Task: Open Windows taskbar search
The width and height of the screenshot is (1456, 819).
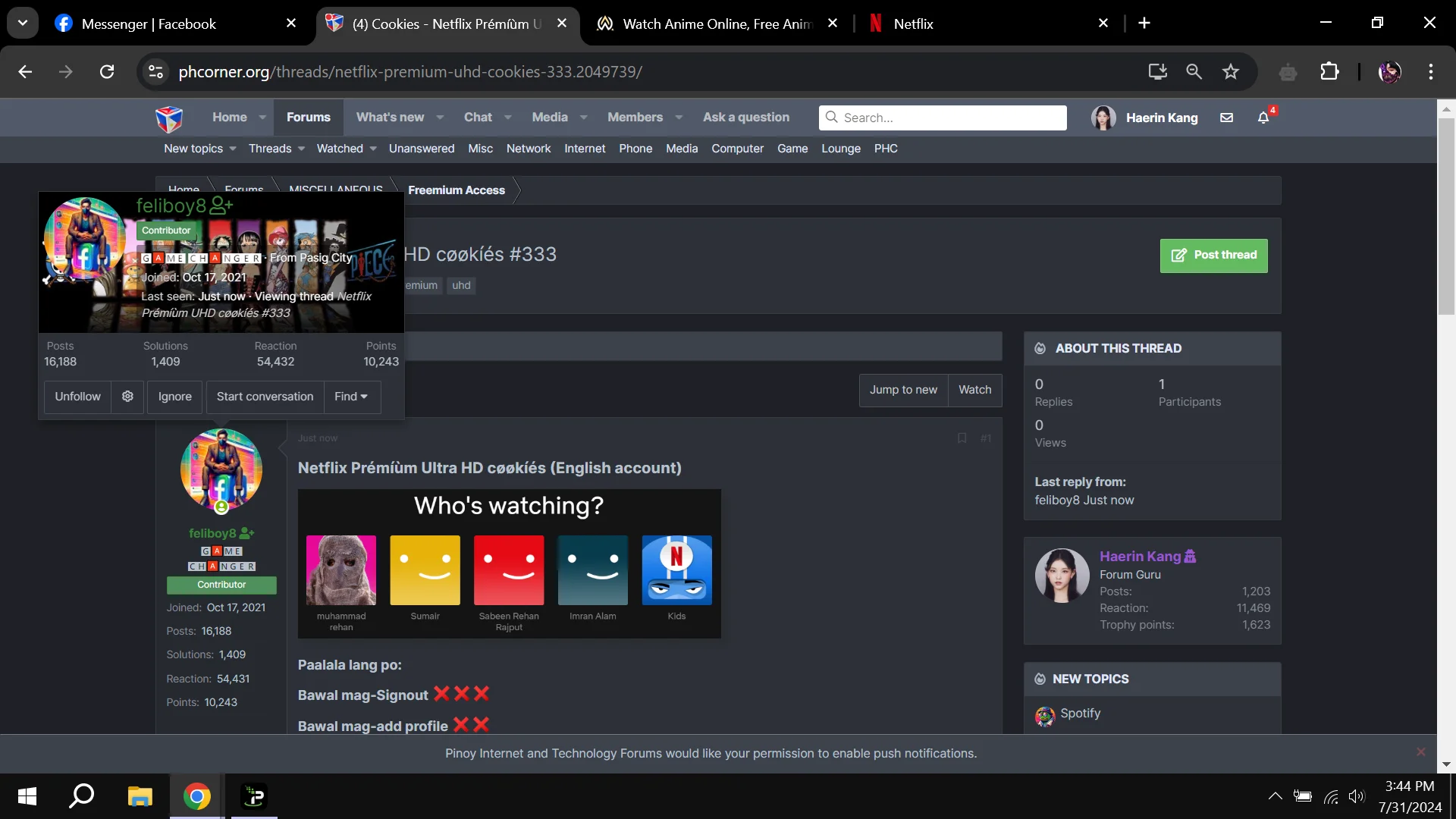Action: click(82, 796)
